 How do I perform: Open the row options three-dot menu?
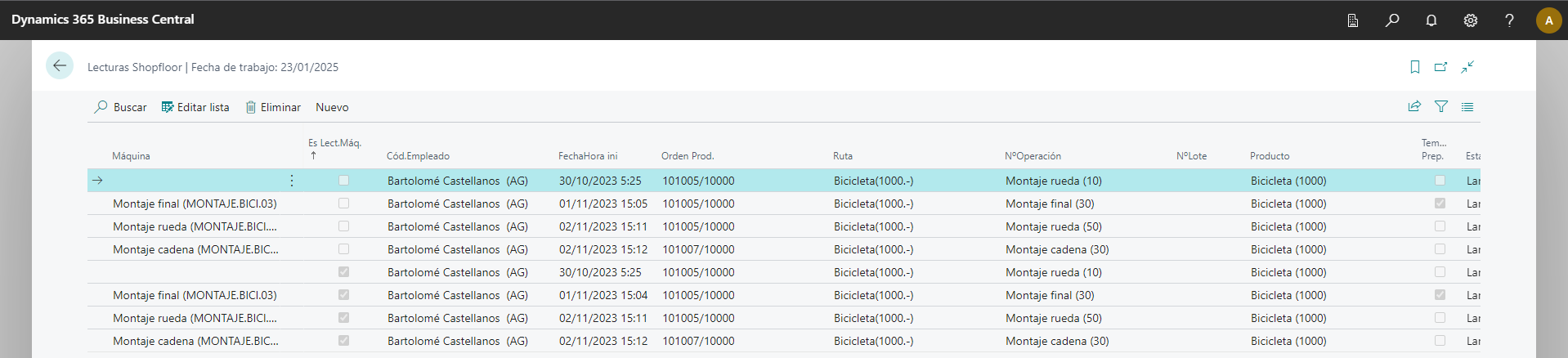coord(292,181)
